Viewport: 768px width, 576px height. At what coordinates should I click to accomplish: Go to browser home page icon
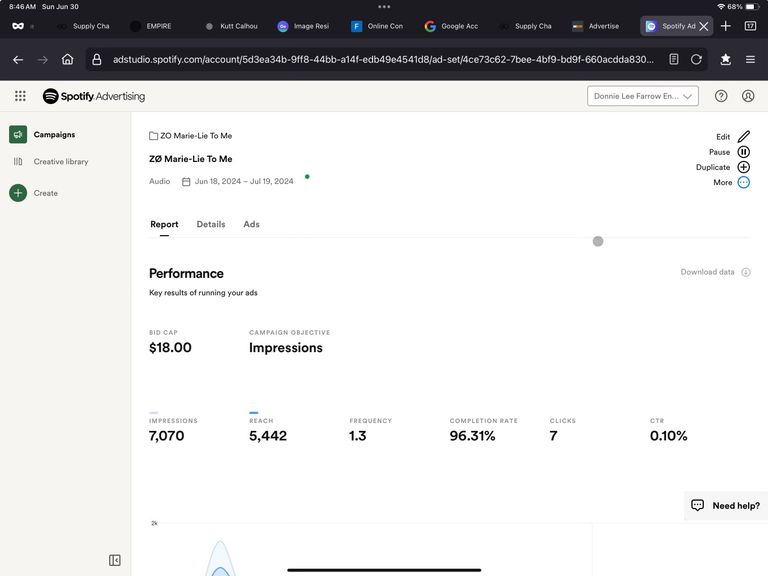coord(67,59)
